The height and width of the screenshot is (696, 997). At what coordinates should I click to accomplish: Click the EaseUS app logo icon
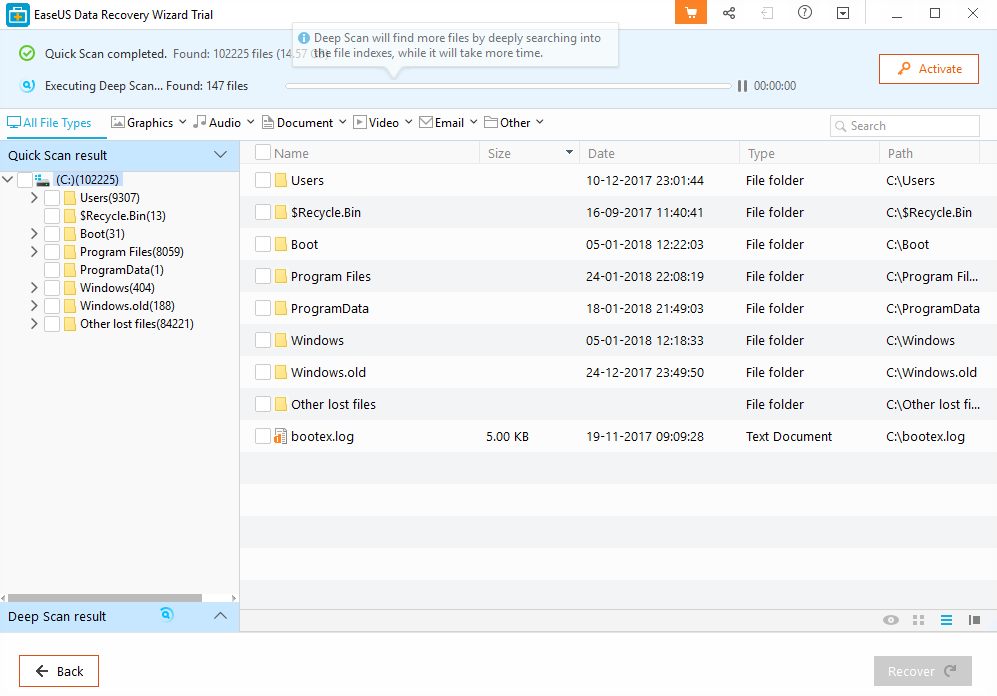18,14
